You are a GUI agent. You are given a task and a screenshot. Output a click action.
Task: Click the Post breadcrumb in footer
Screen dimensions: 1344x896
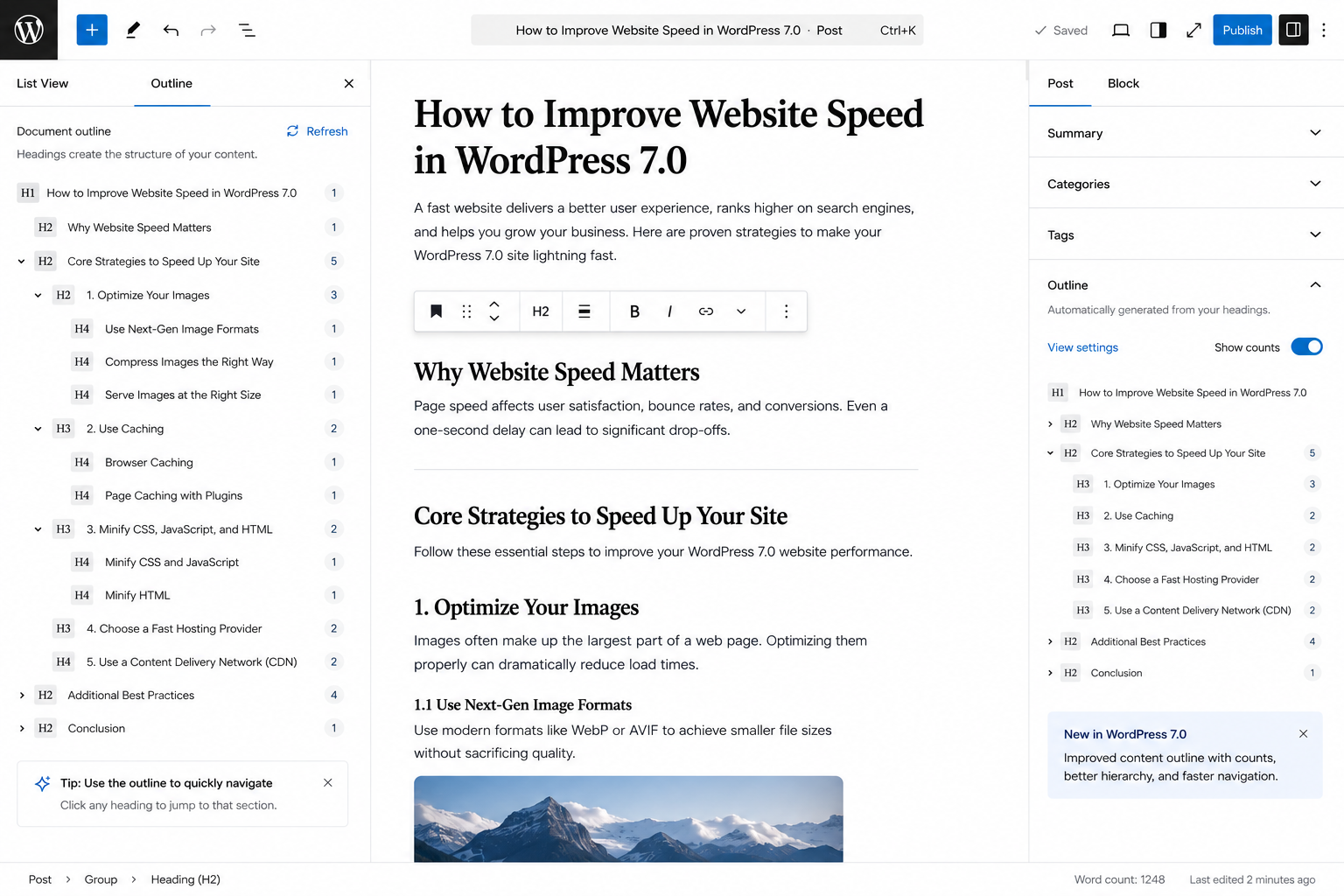click(40, 879)
